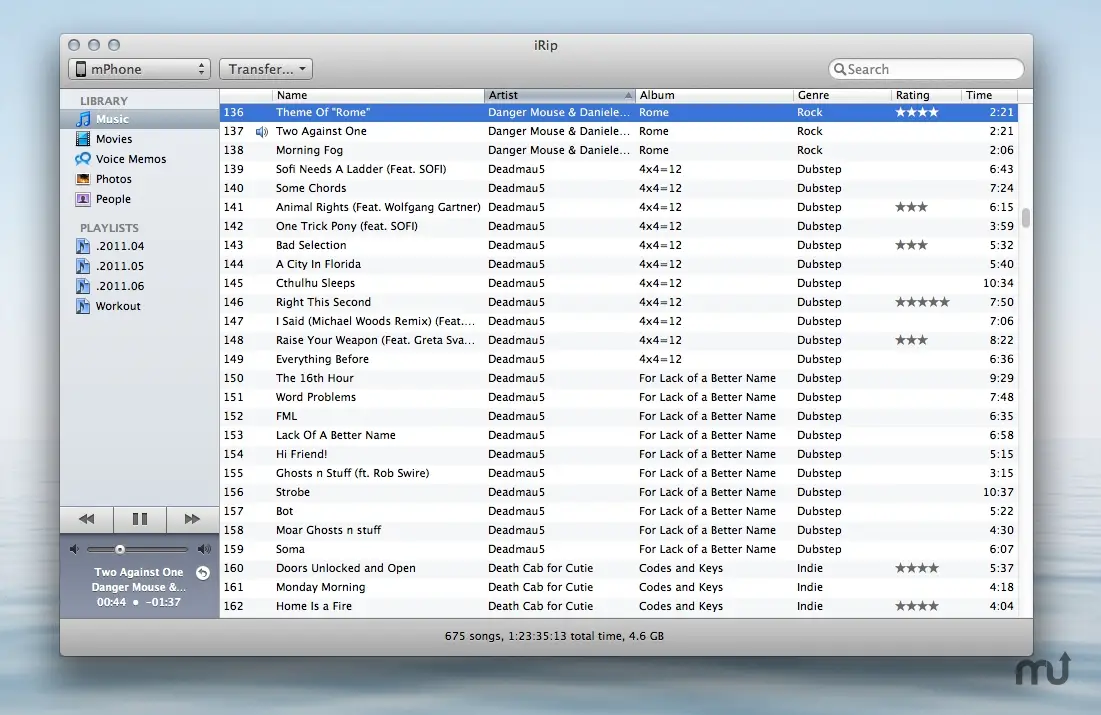
Task: Click the three-star rating of Bad Selection
Action: coord(911,245)
